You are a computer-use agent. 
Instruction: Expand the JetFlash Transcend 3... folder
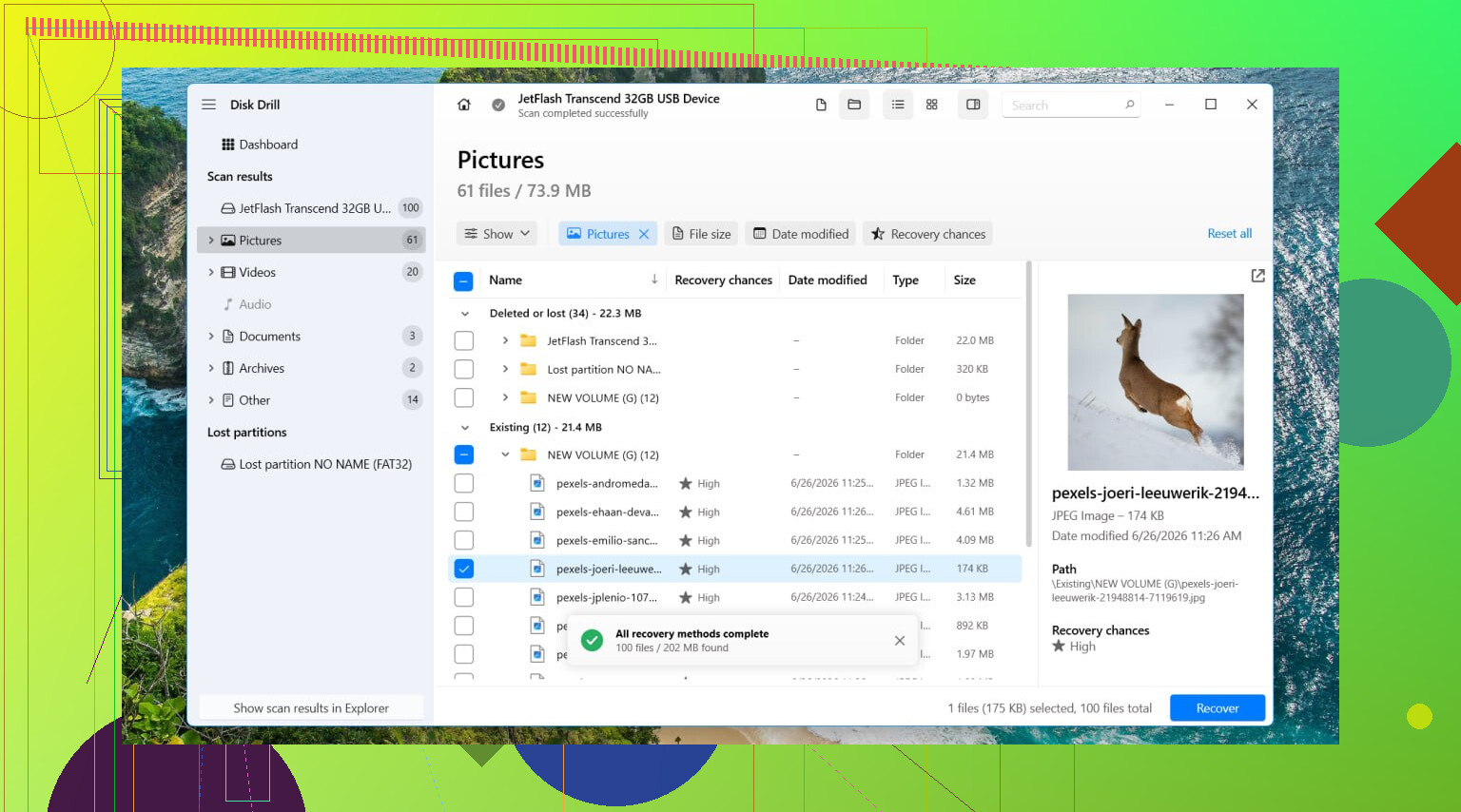[x=505, y=340]
